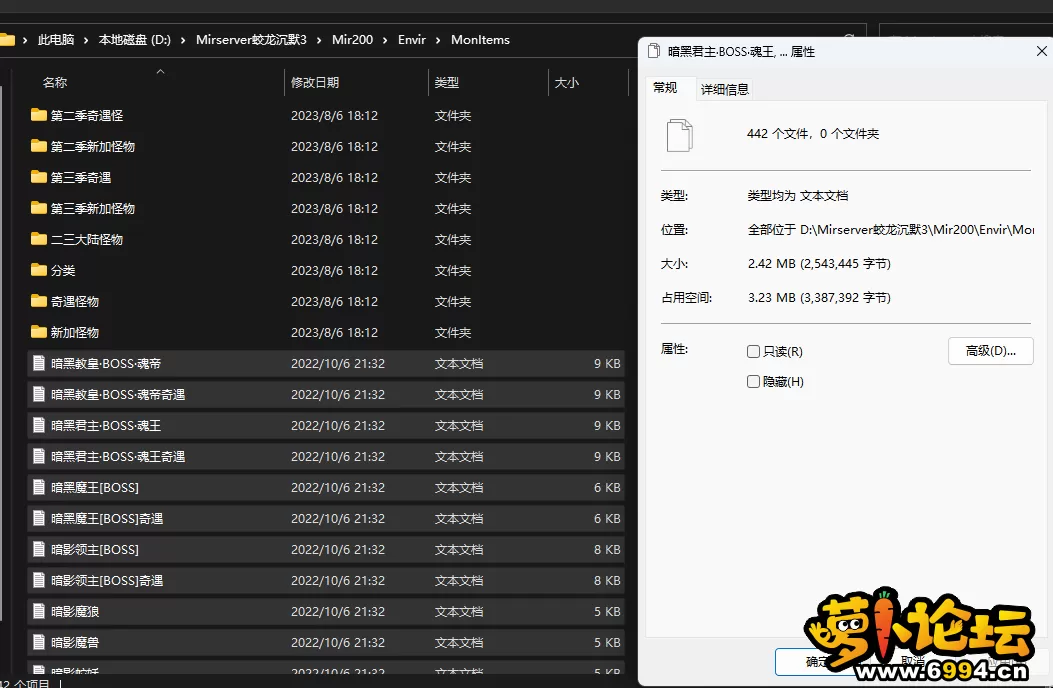Go to Mir200 in the breadcrumb
Screen dimensions: 1053x688
[x=353, y=40]
